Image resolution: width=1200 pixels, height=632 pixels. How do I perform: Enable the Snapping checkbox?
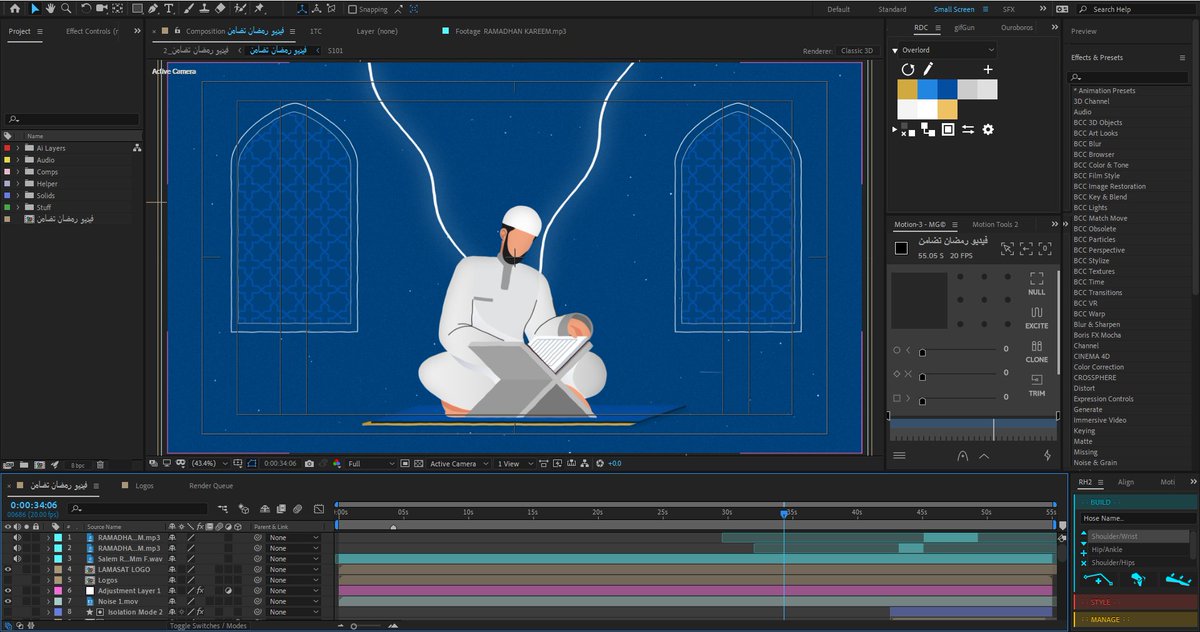[x=352, y=9]
